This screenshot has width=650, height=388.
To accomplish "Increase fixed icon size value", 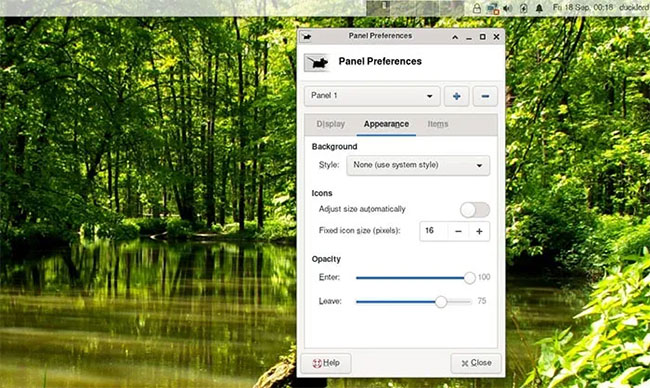I will [x=479, y=231].
